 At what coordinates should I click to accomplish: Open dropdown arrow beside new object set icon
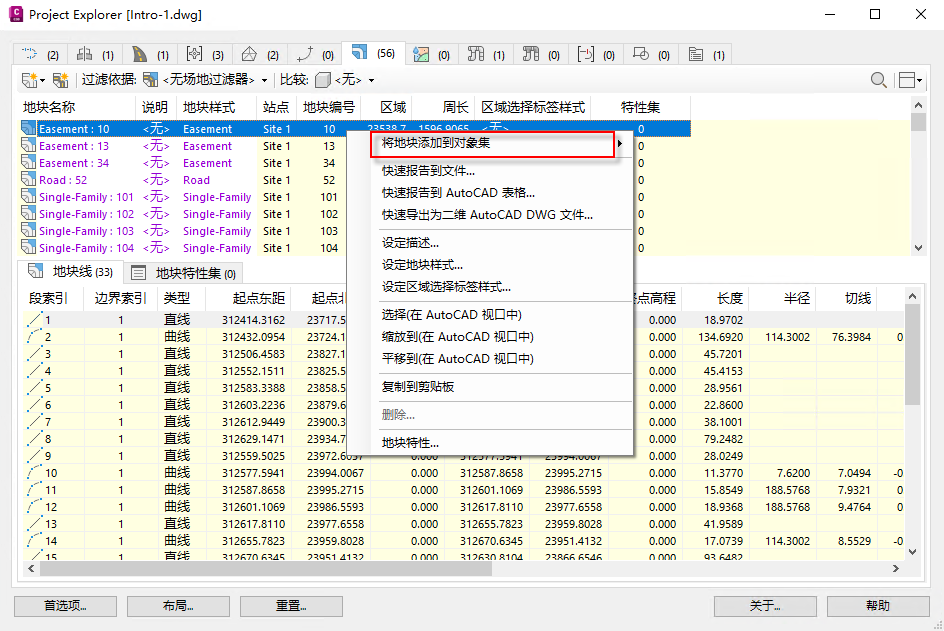click(x=43, y=81)
